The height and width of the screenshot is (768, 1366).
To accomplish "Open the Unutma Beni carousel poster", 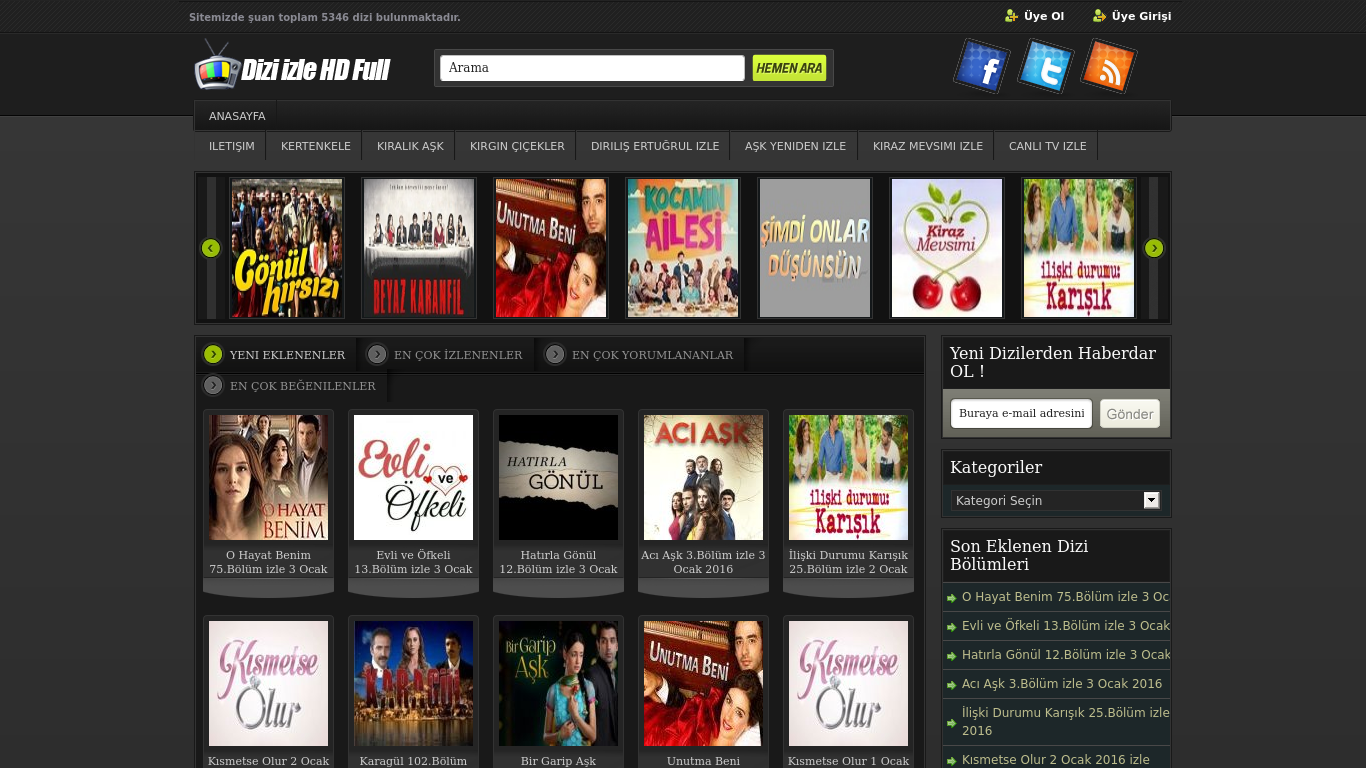I will pos(551,248).
